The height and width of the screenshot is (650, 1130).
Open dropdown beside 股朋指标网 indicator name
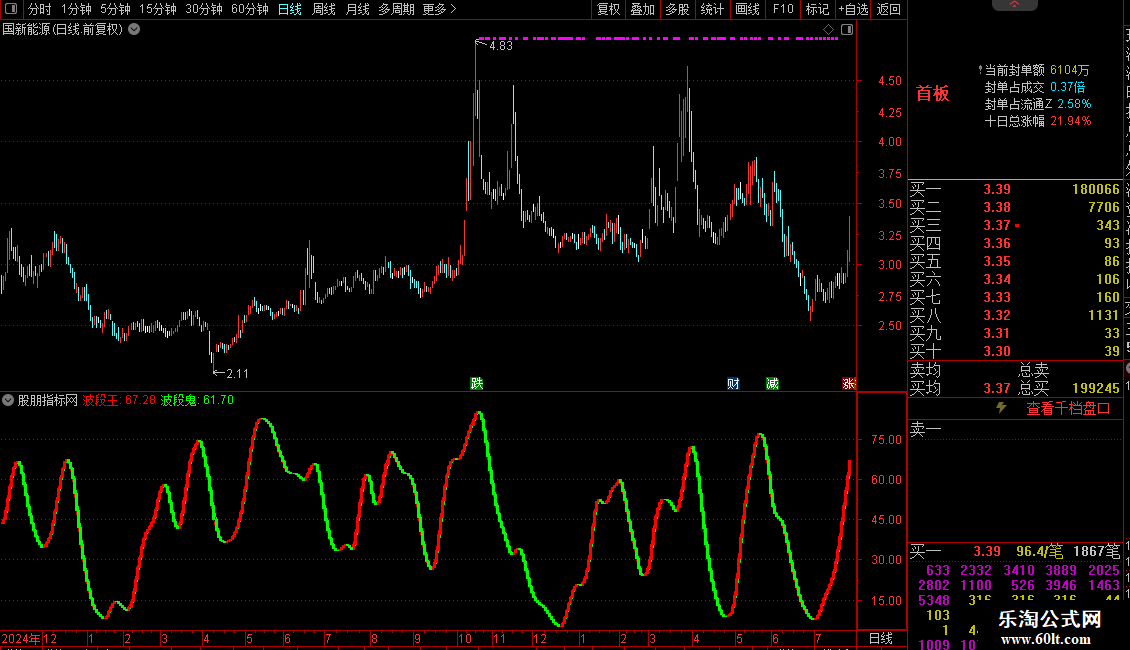[8, 400]
